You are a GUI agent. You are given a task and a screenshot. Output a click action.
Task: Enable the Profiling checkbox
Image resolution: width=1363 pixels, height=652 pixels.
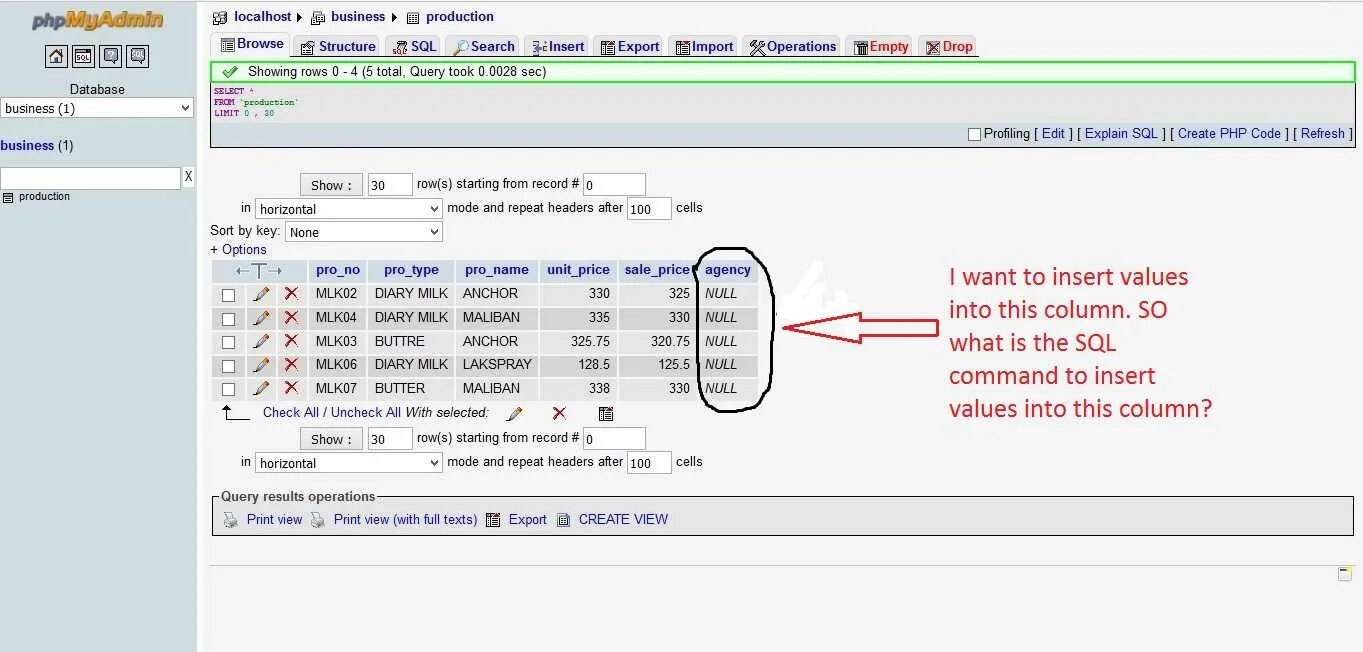pyautogui.click(x=974, y=134)
